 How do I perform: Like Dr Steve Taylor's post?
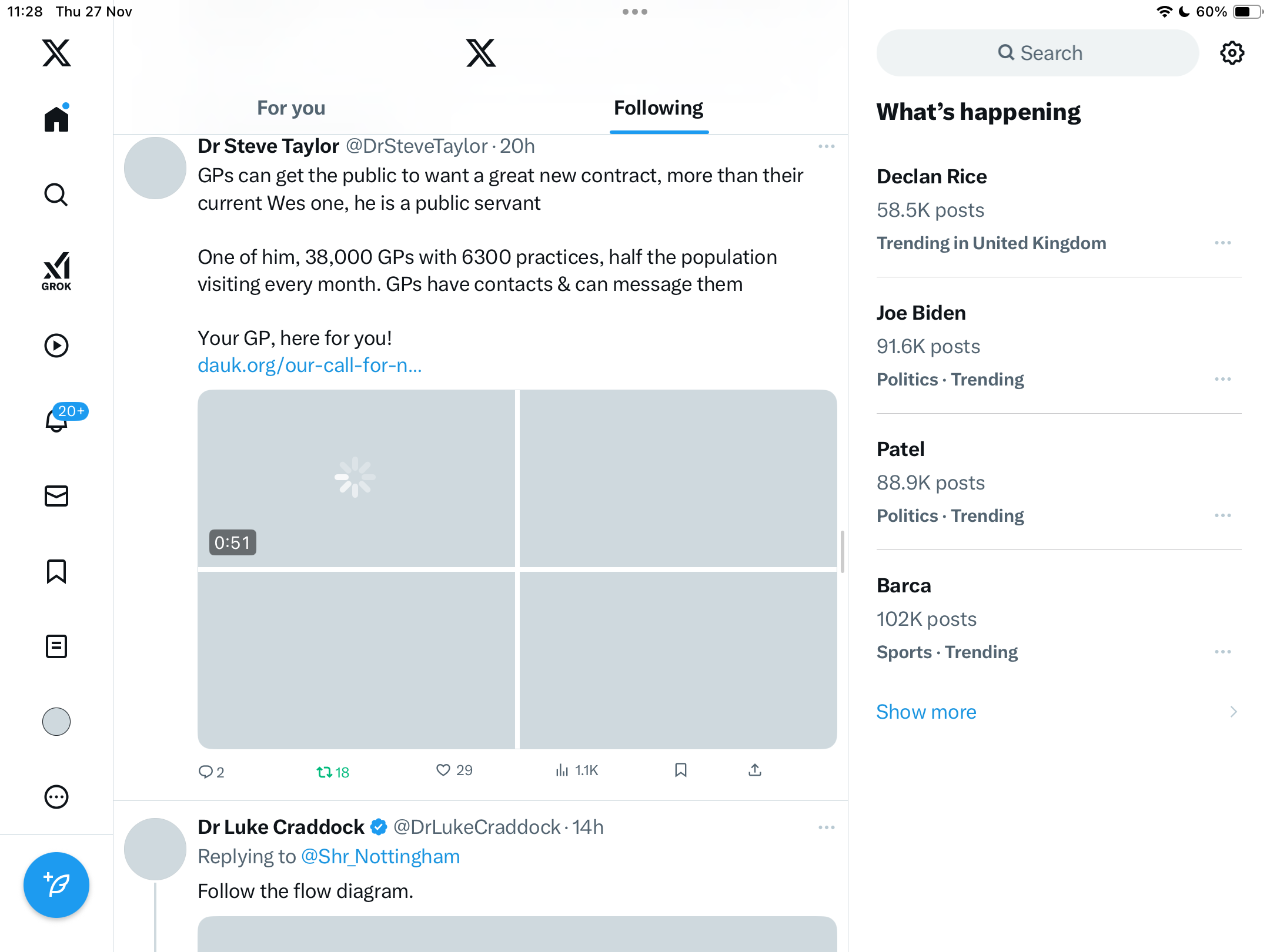(443, 770)
